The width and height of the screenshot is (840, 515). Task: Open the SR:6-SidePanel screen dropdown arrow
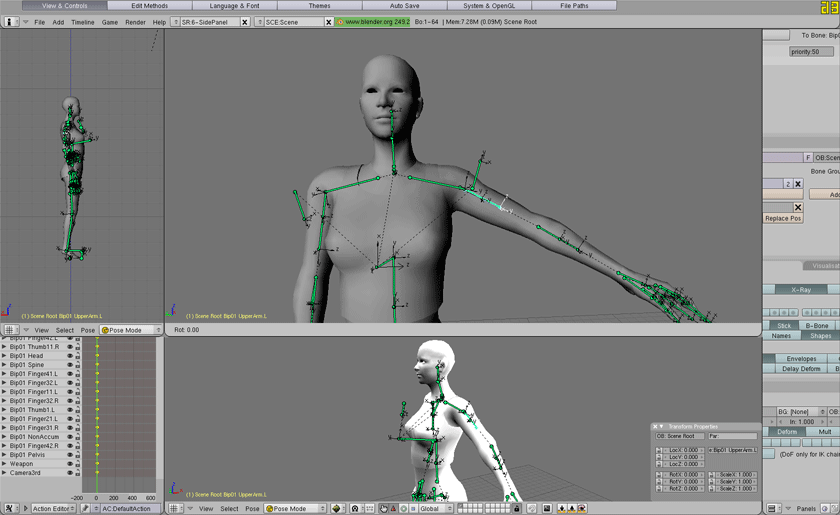pyautogui.click(x=175, y=22)
